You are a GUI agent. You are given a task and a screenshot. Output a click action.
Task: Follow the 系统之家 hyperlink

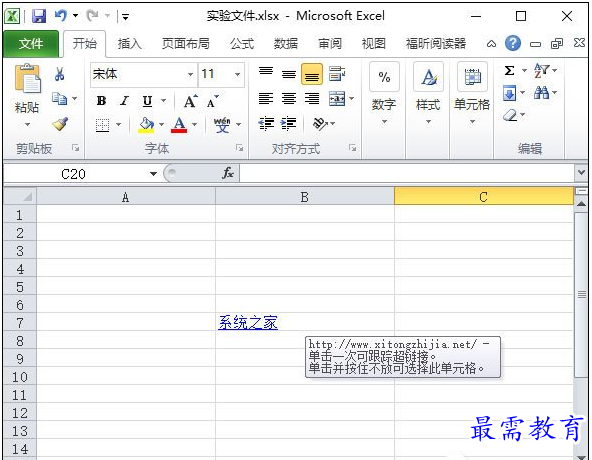[248, 323]
